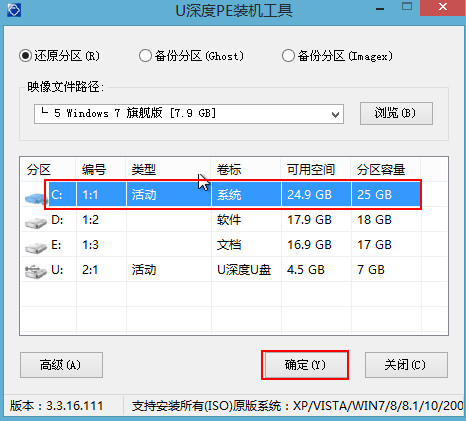Close the window via red X
This screenshot has height=421, width=466.
coord(443,7)
